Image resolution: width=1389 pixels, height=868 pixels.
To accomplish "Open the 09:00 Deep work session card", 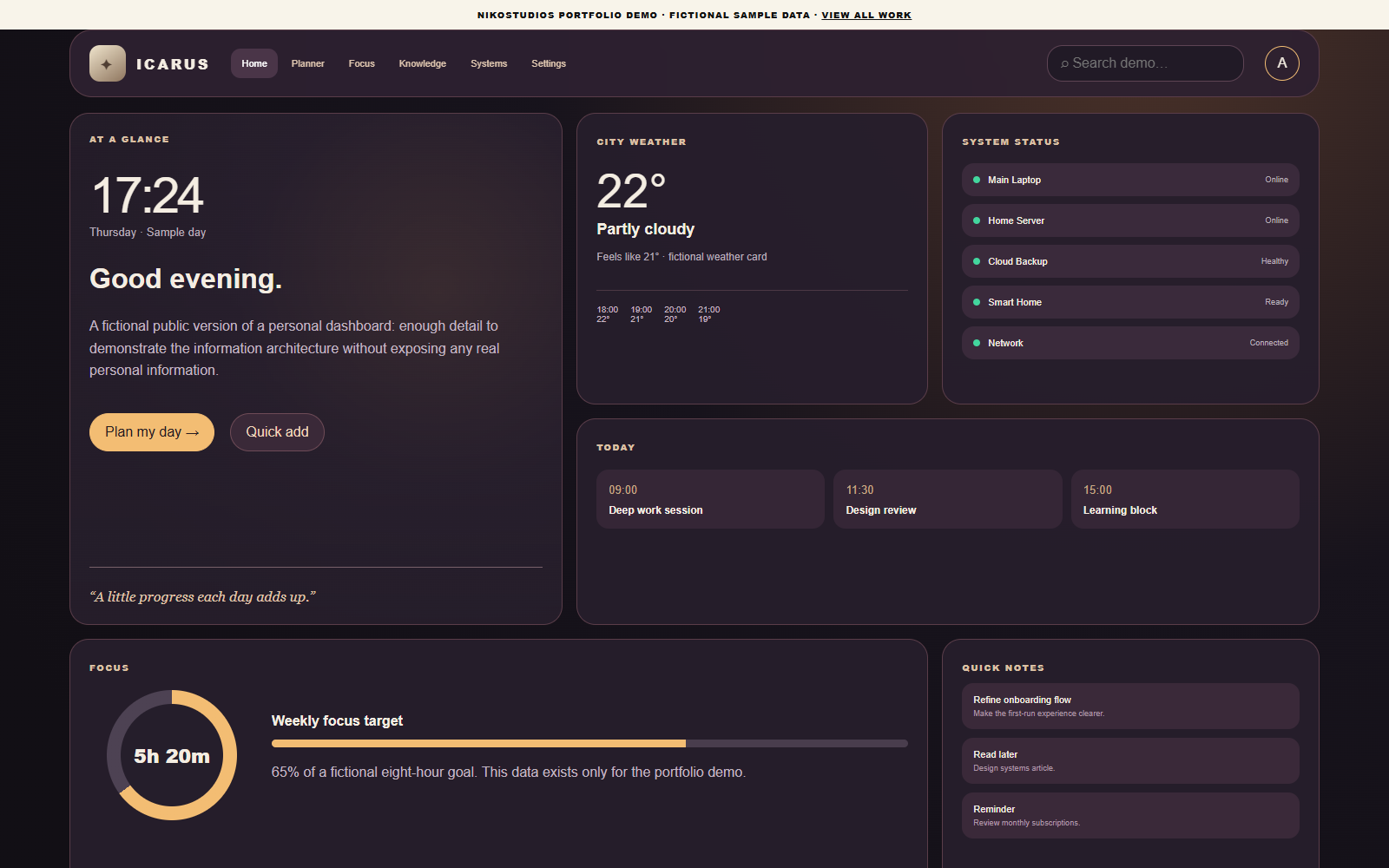I will pos(710,499).
